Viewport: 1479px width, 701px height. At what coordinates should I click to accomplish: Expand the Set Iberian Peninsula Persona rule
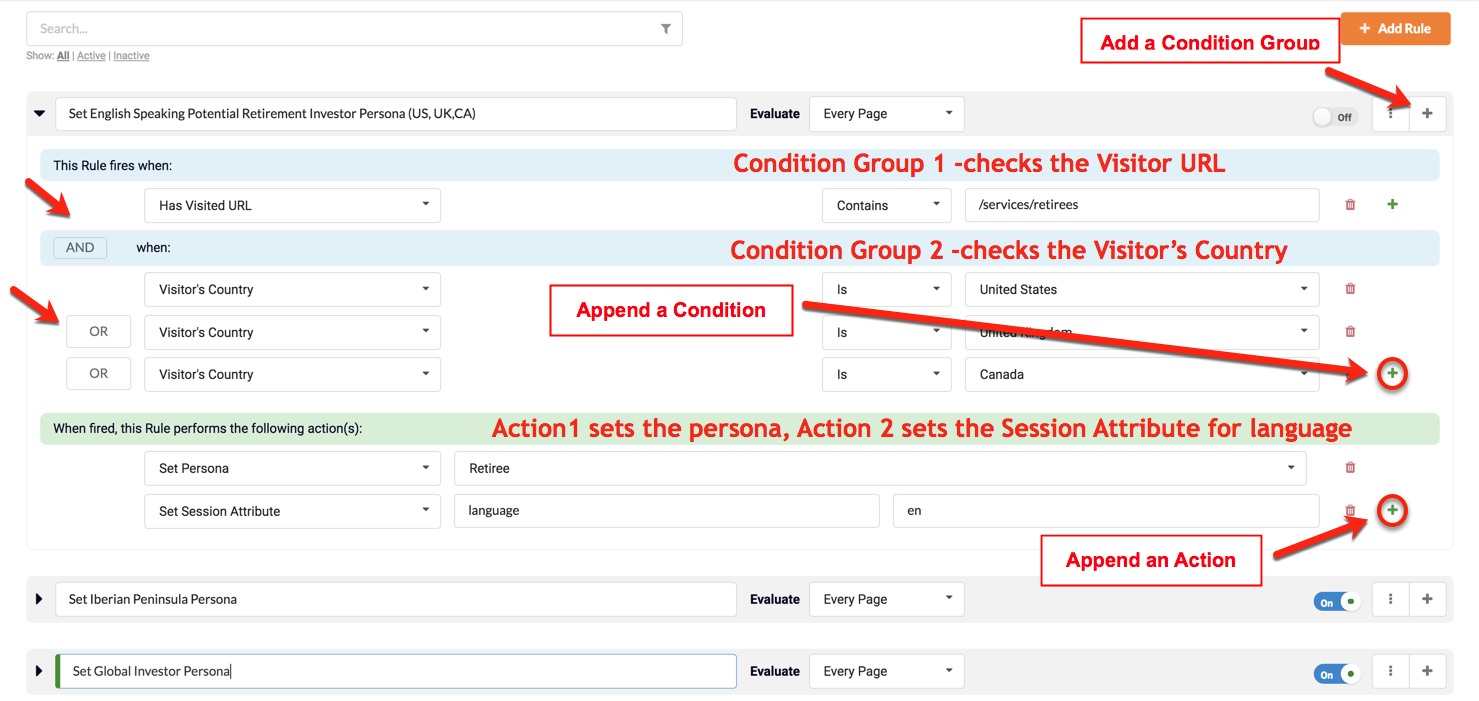pos(39,600)
